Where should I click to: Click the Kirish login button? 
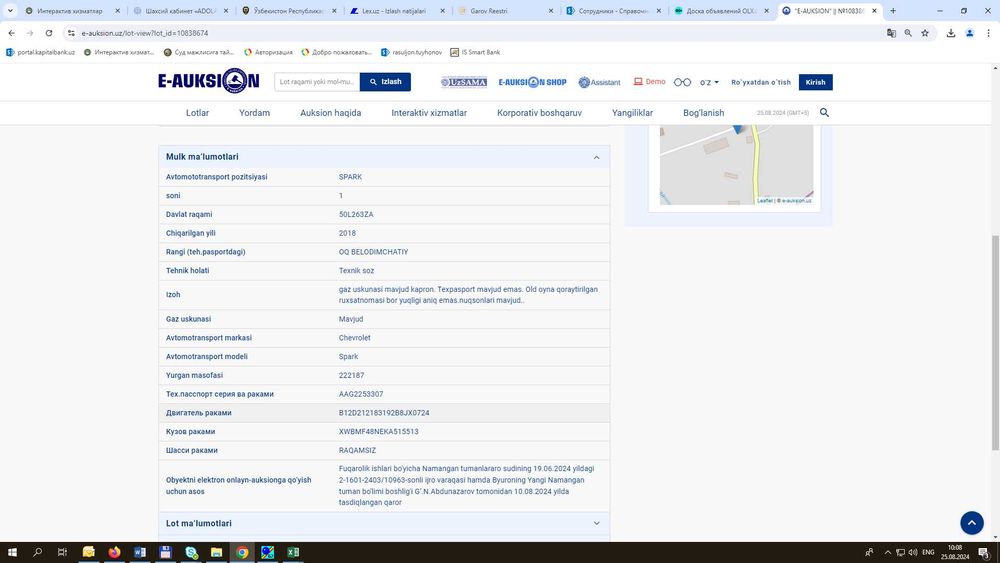815,82
